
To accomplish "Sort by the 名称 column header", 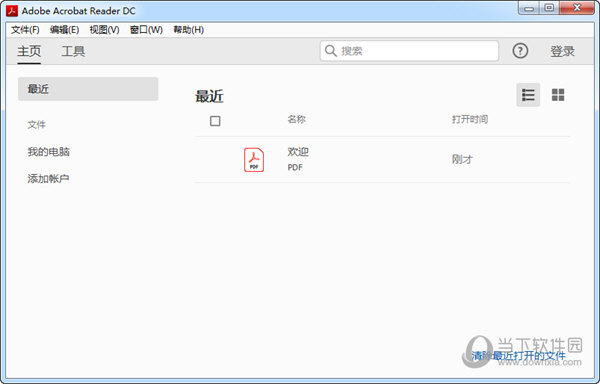I will 297,119.
